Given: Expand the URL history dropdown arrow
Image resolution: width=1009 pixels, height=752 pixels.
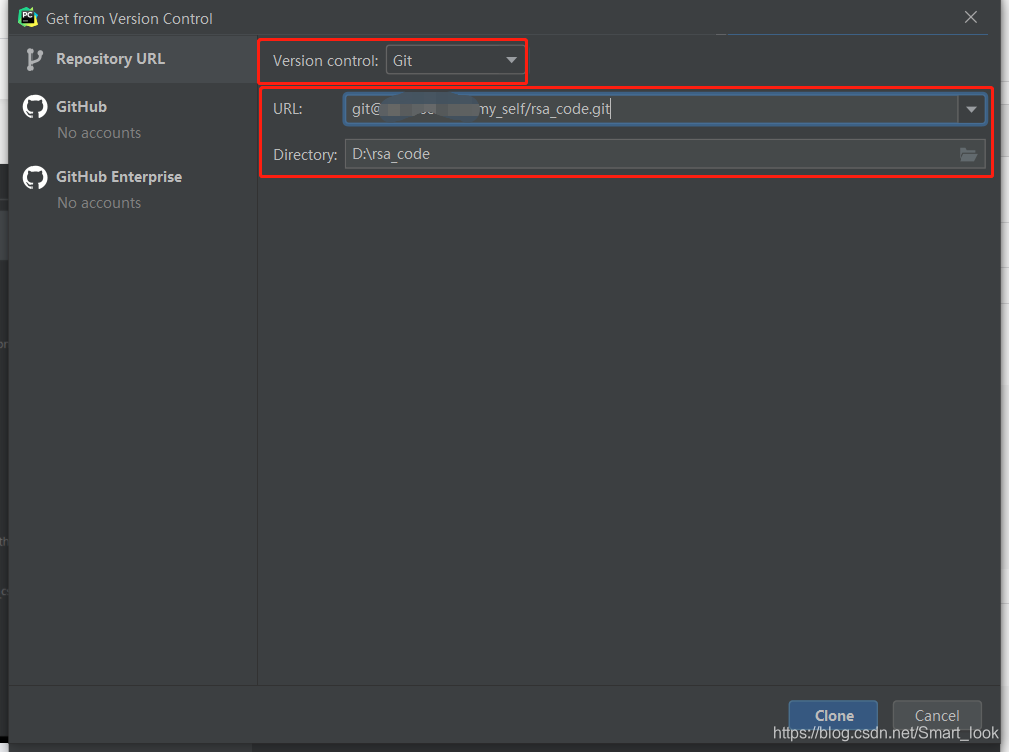Looking at the screenshot, I should pos(971,109).
